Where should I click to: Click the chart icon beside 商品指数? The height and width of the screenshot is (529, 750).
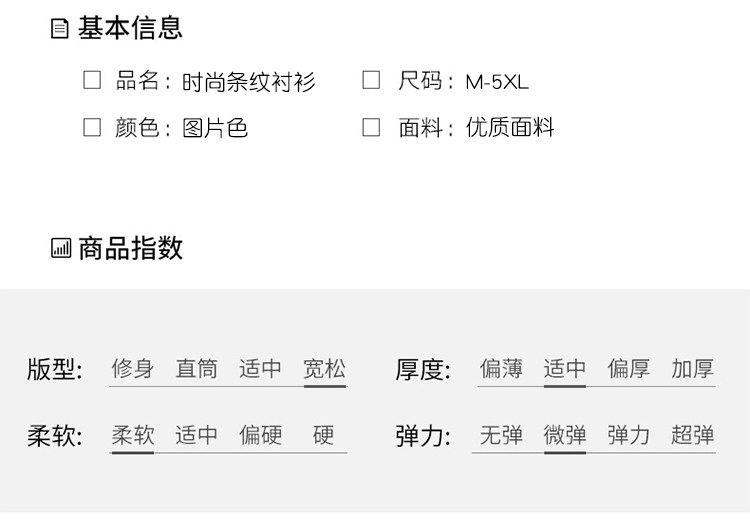(x=61, y=248)
